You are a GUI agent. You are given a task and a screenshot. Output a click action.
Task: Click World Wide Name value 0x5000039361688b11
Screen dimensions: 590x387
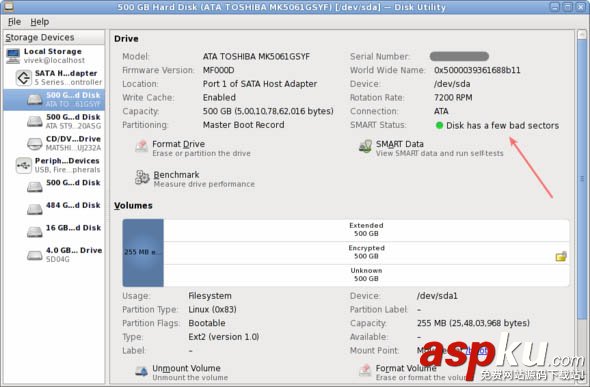pos(477,70)
